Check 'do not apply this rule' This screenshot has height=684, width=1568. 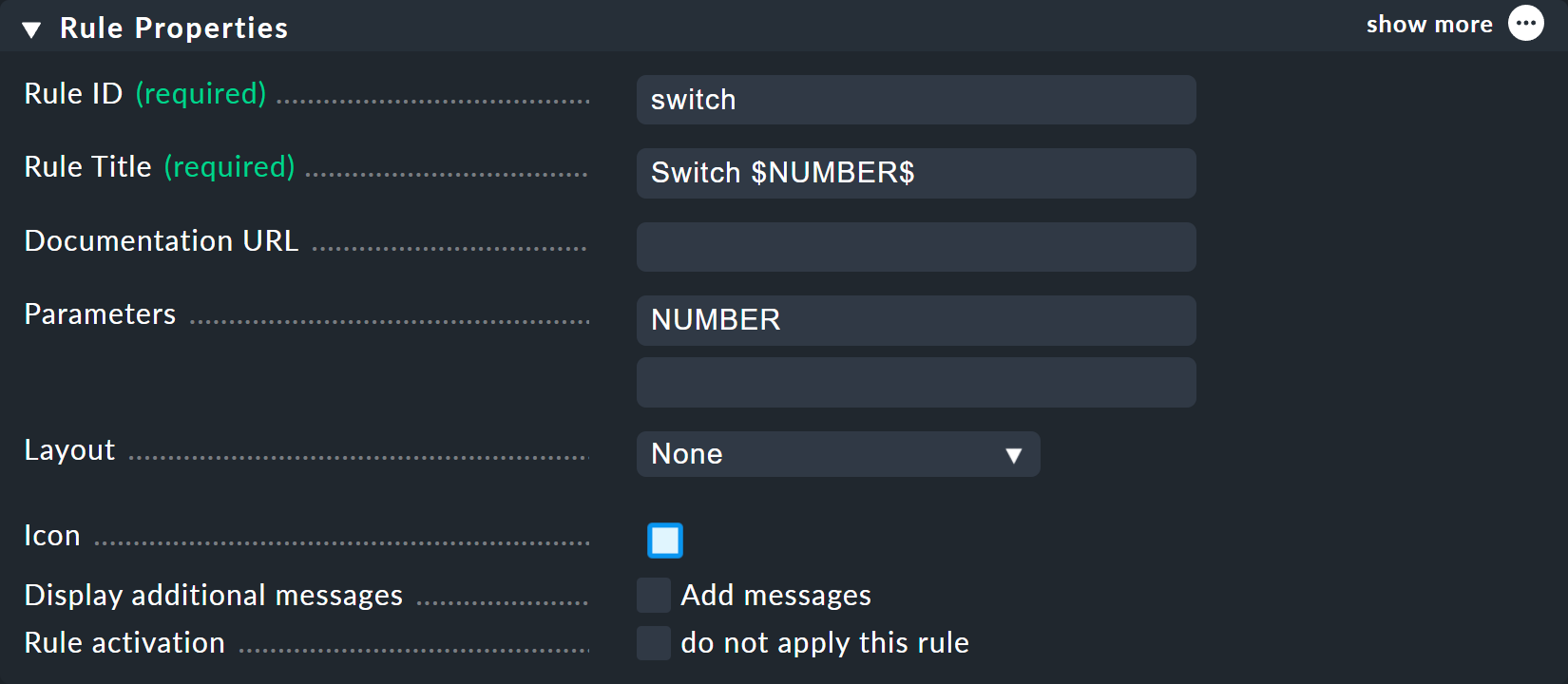(x=653, y=643)
